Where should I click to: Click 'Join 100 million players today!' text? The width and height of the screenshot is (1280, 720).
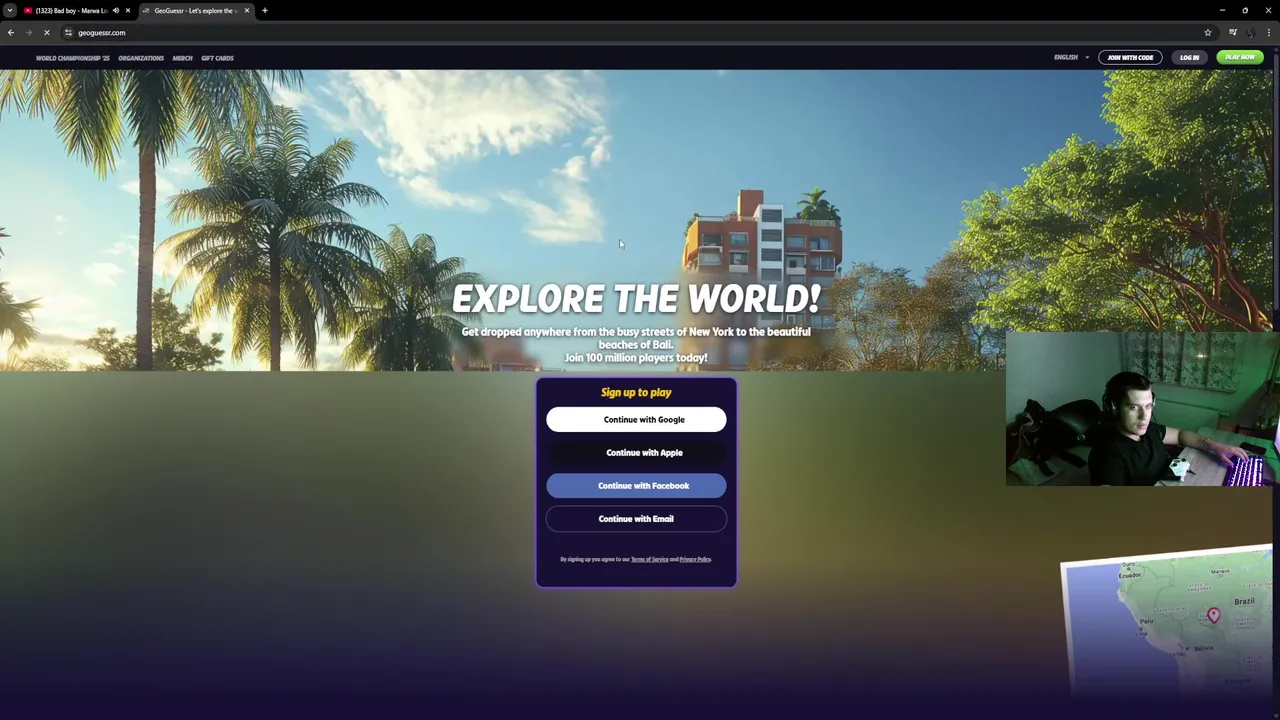tap(636, 358)
